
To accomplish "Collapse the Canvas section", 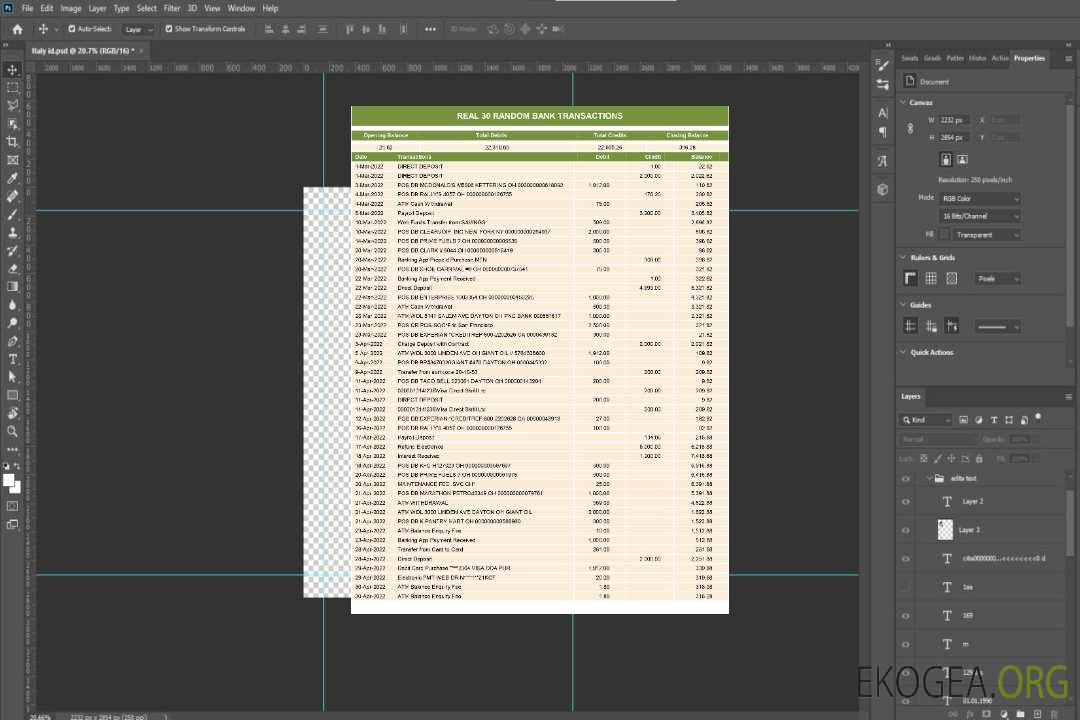I will click(x=903, y=102).
